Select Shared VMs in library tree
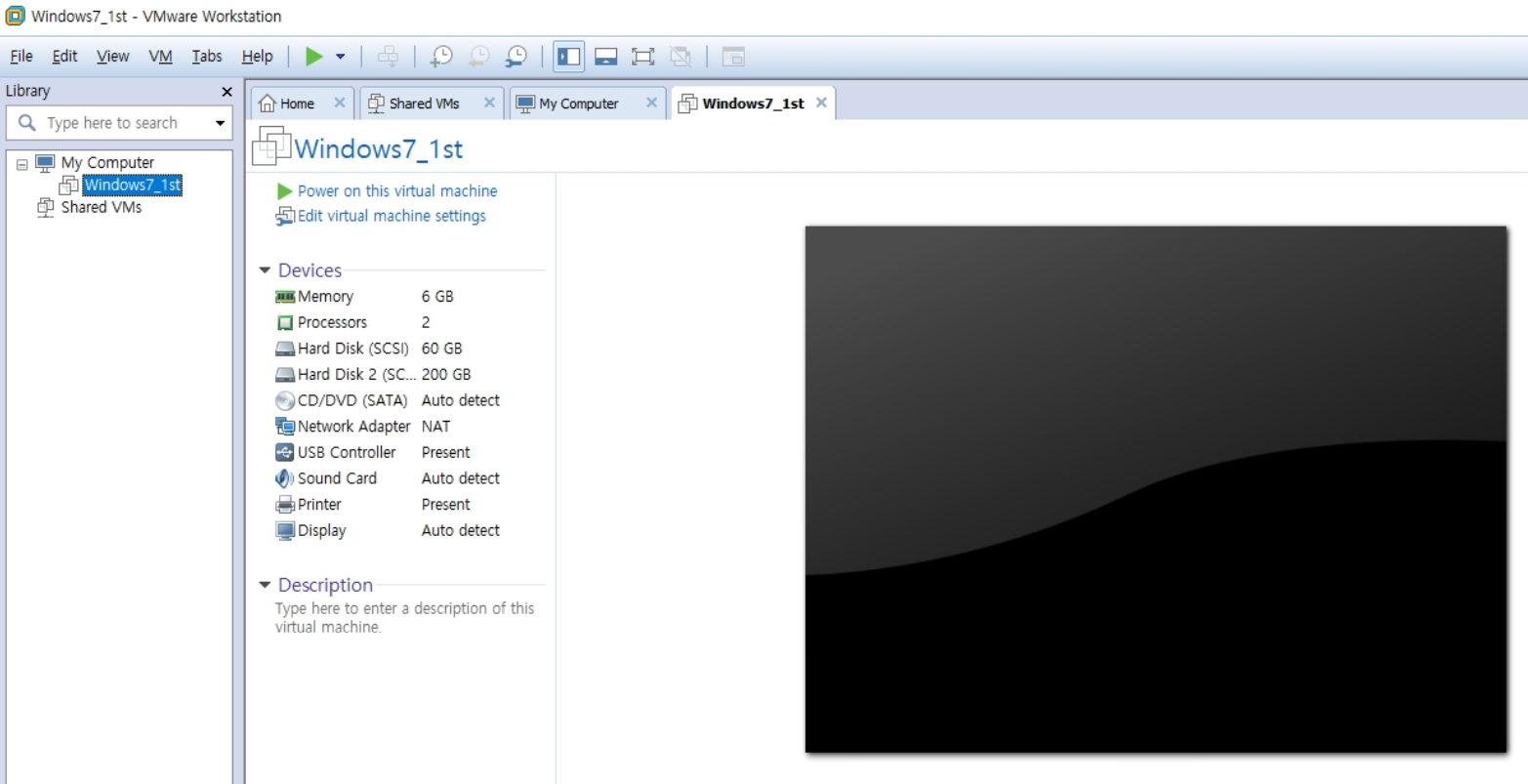 [102, 207]
